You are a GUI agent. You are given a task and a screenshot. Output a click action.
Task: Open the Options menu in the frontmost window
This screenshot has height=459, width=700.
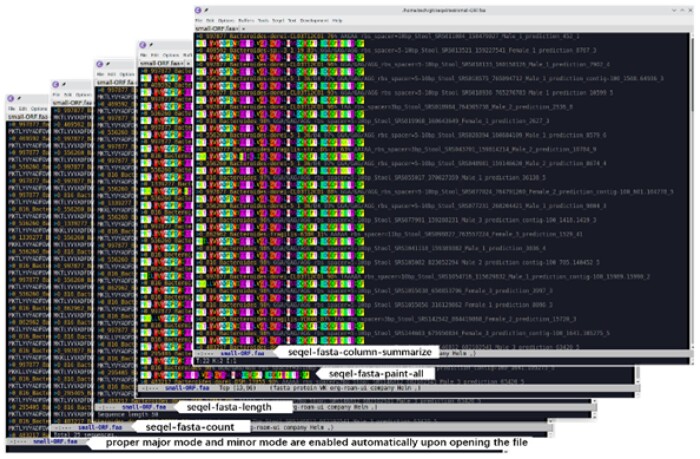pyautogui.click(x=226, y=21)
